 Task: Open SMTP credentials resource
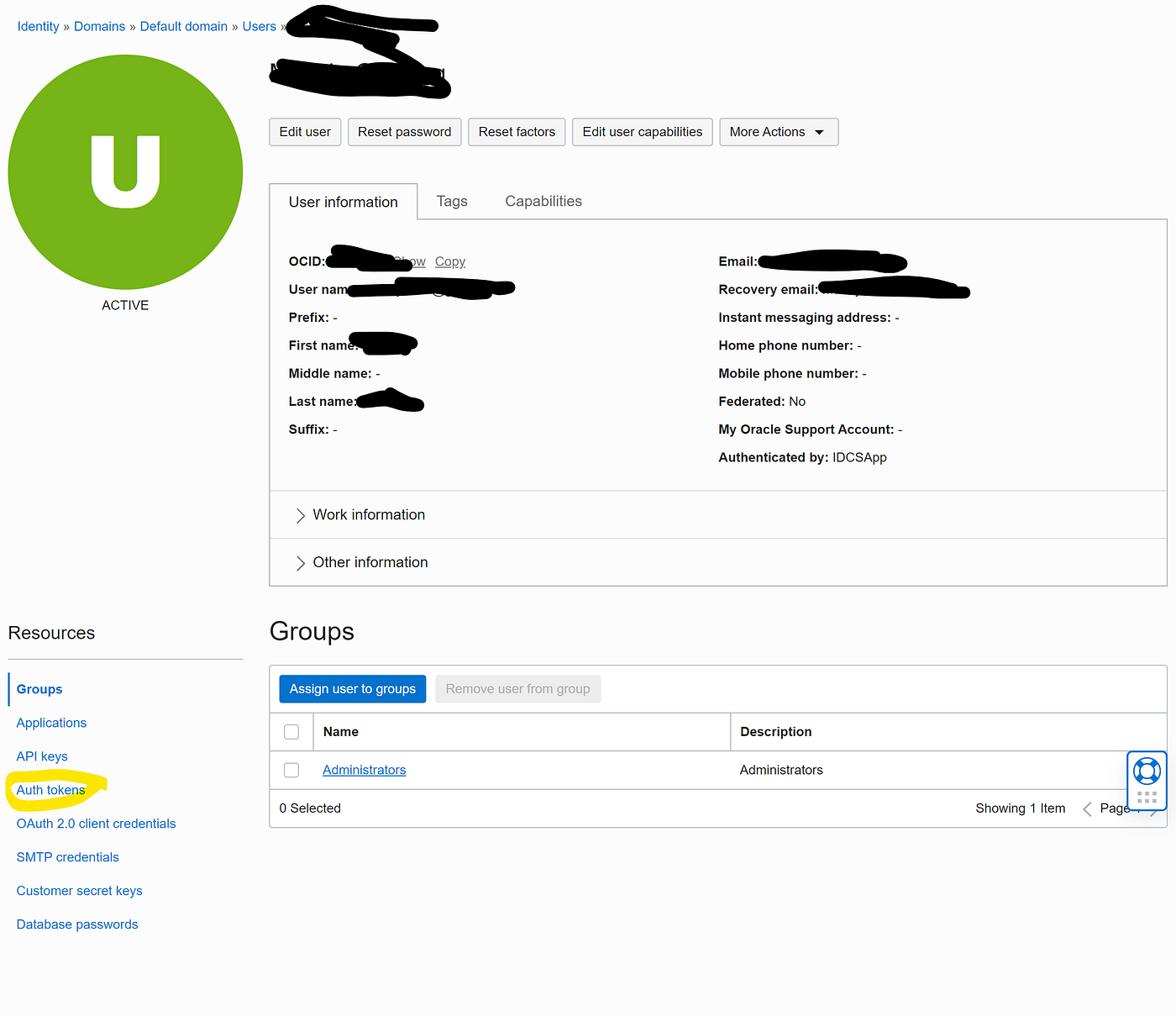tap(67, 857)
